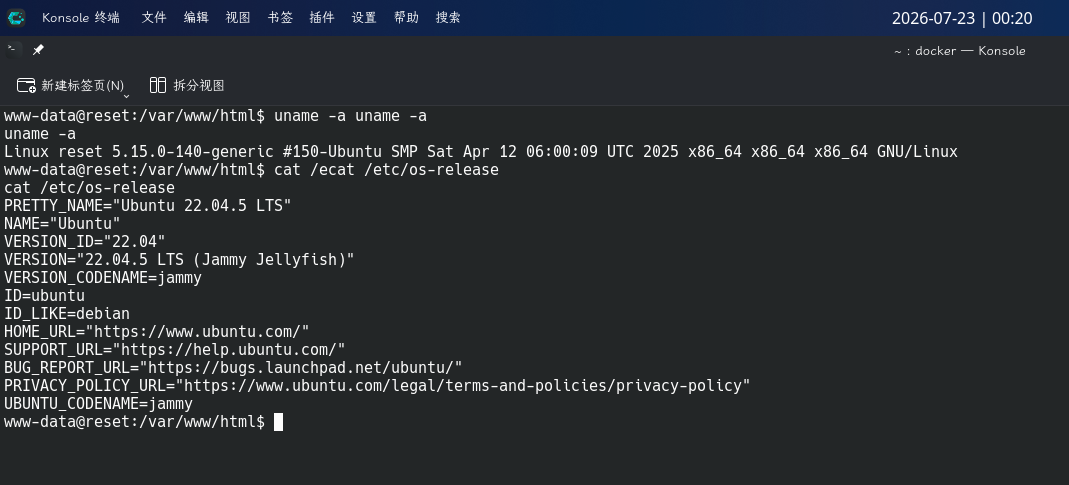The image size is (1069, 485).
Task: Open the 编辑 (Edit) menu
Action: (x=196, y=18)
